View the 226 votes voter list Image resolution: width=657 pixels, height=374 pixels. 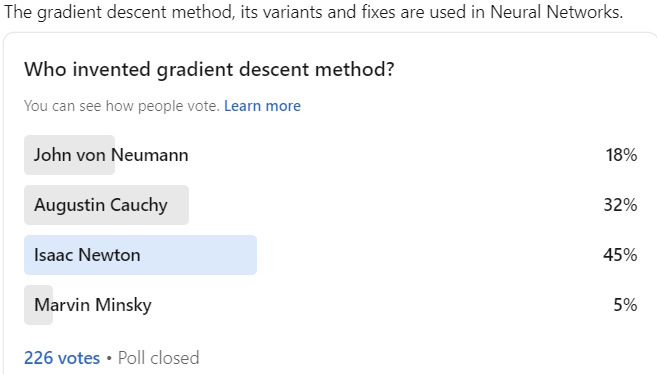click(62, 358)
